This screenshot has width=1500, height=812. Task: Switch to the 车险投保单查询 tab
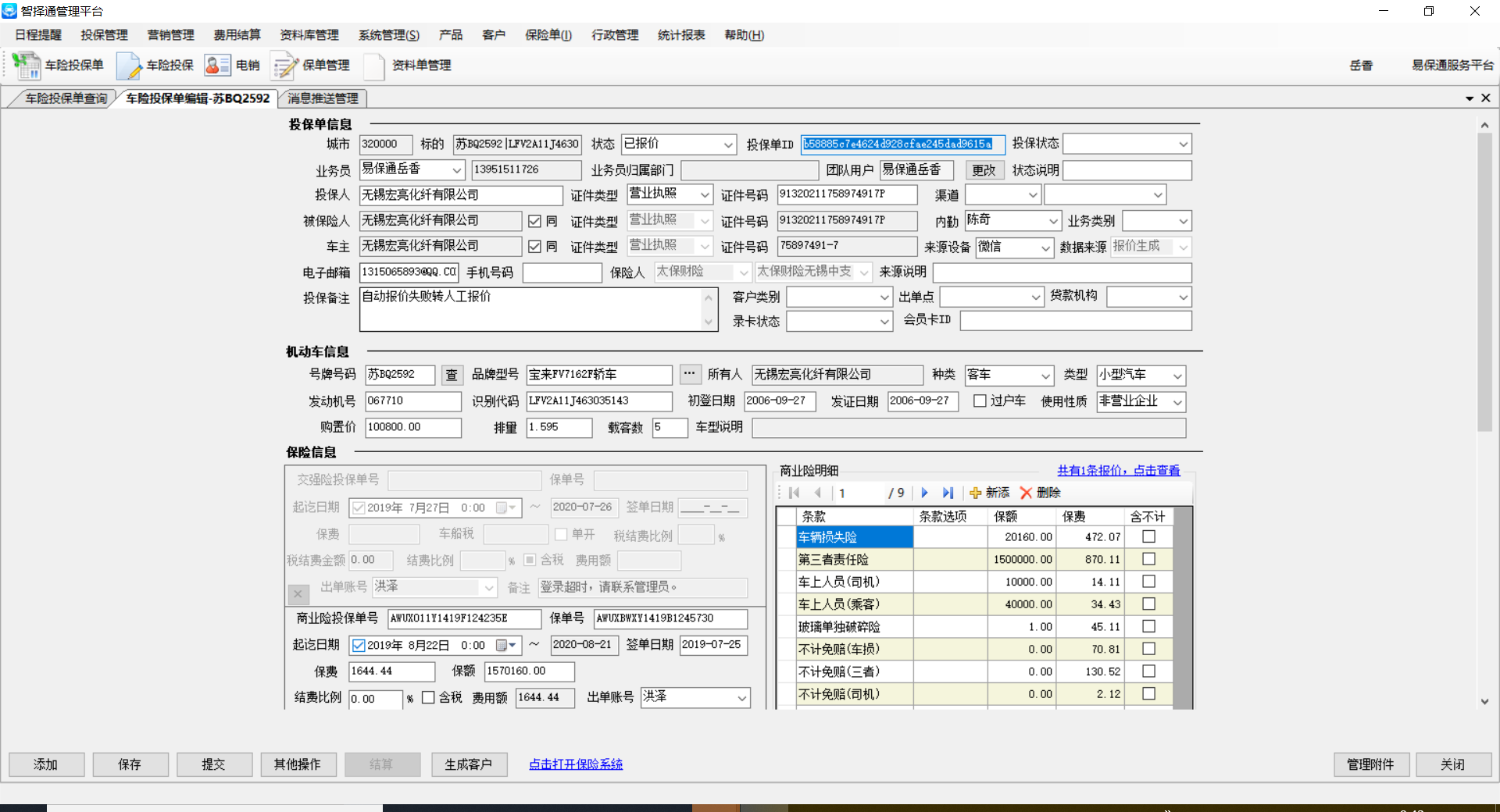click(x=66, y=98)
